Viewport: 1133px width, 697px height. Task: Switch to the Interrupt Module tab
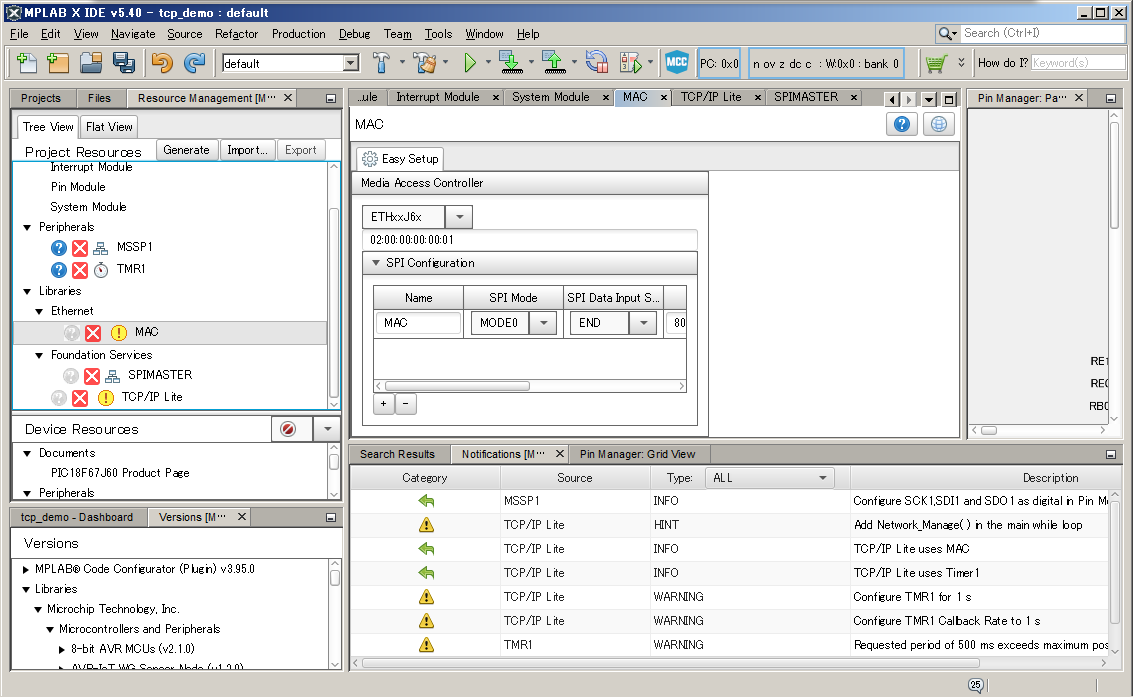tap(438, 97)
